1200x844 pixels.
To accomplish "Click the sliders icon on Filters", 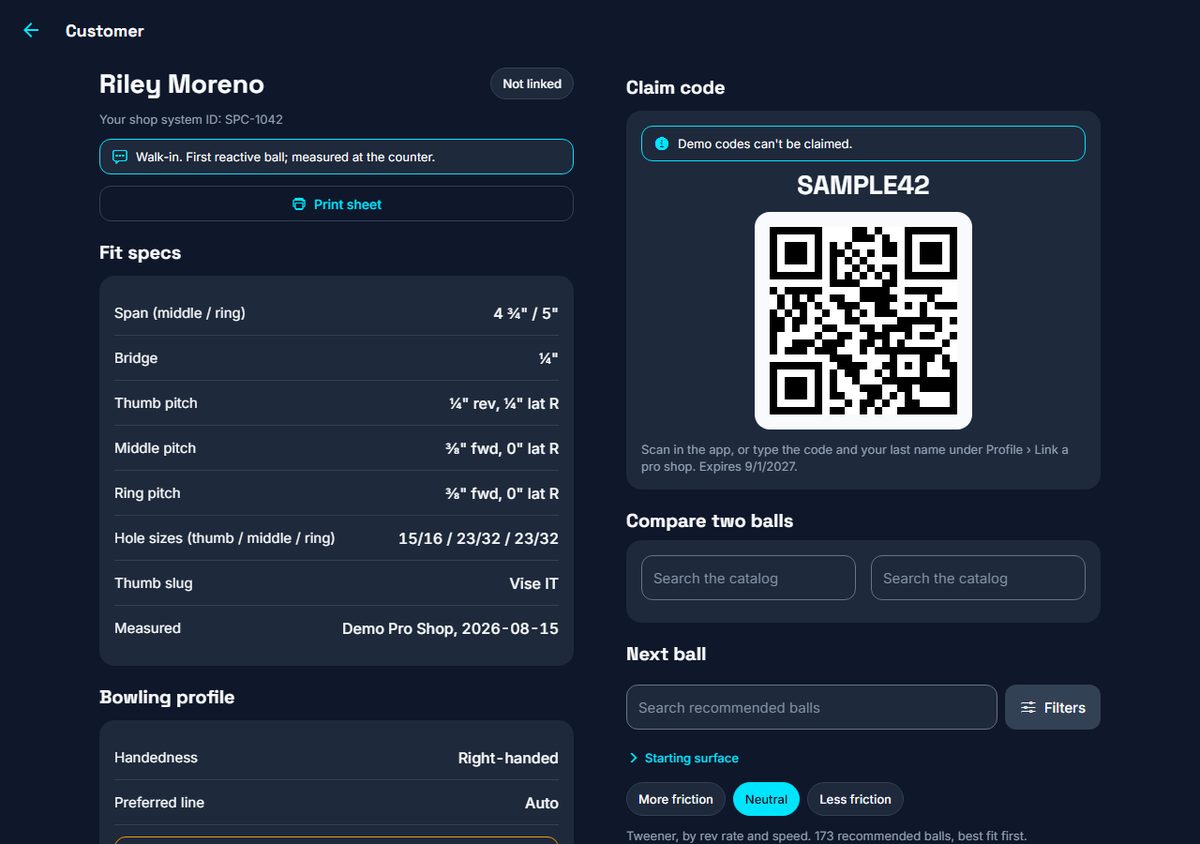I will click(x=1028, y=708).
